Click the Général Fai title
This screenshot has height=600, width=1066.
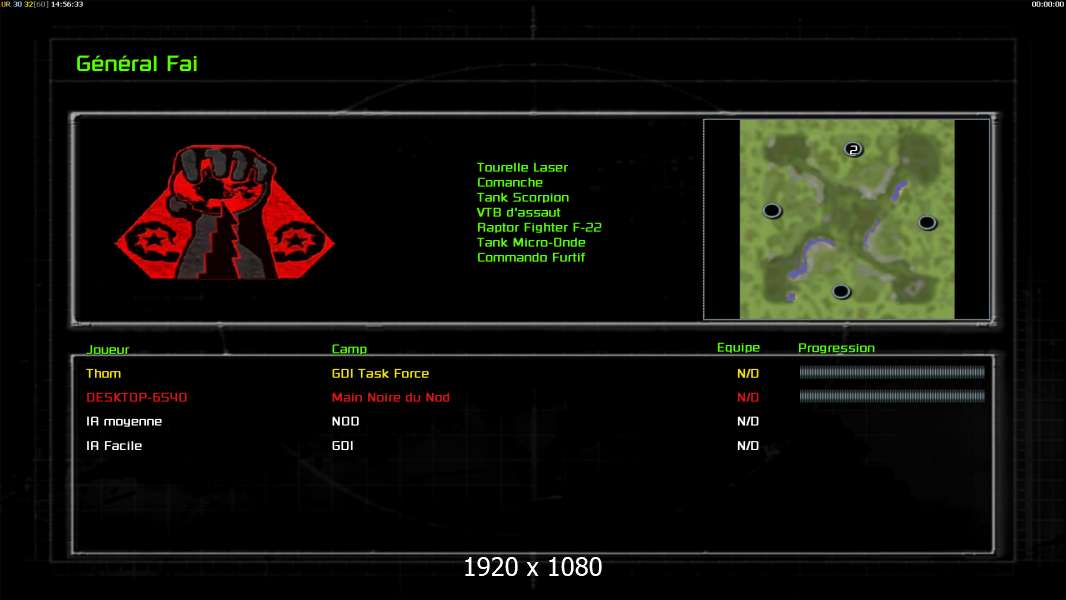(137, 64)
